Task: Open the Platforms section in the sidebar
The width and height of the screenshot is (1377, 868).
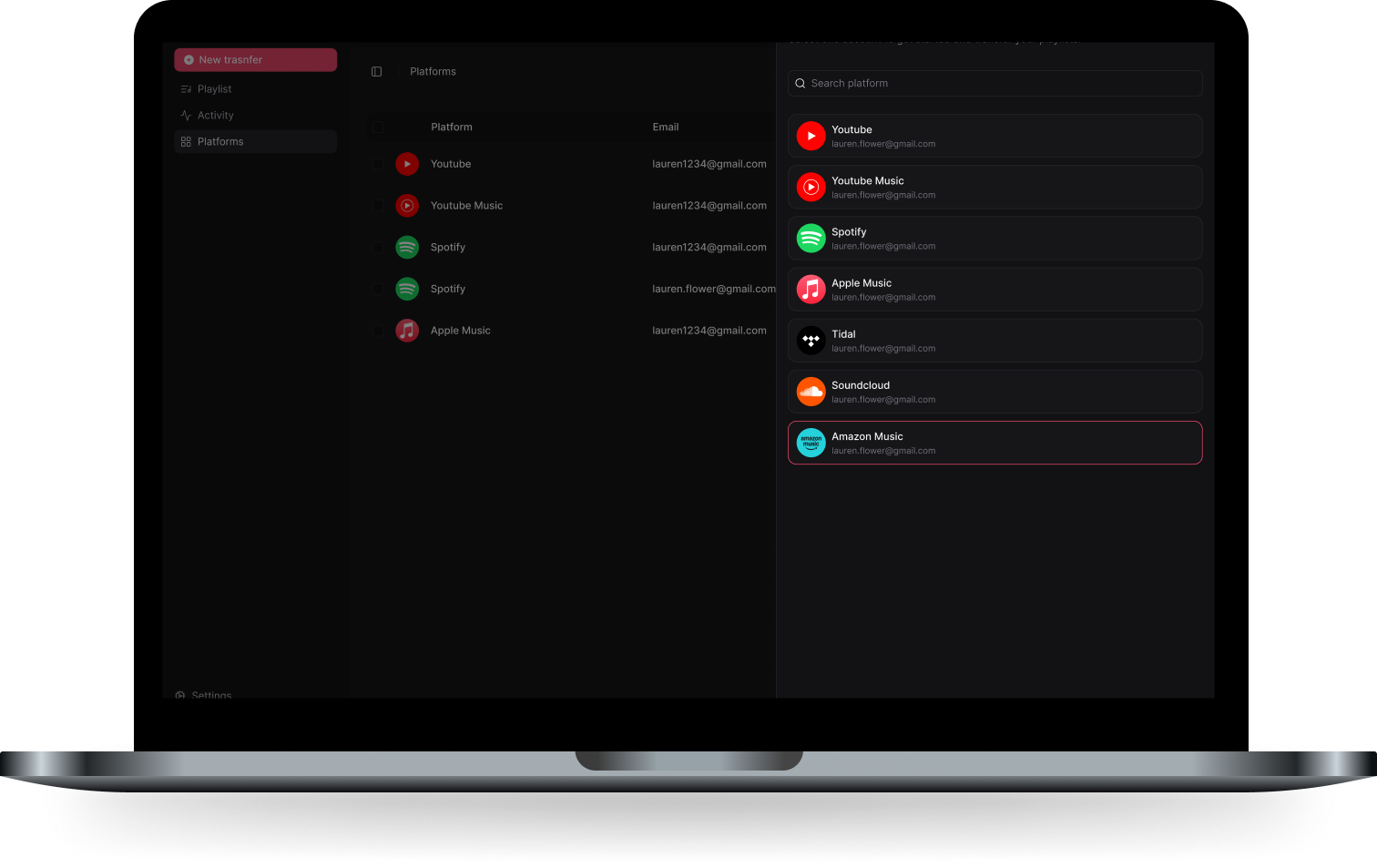Action: pyautogui.click(x=219, y=141)
